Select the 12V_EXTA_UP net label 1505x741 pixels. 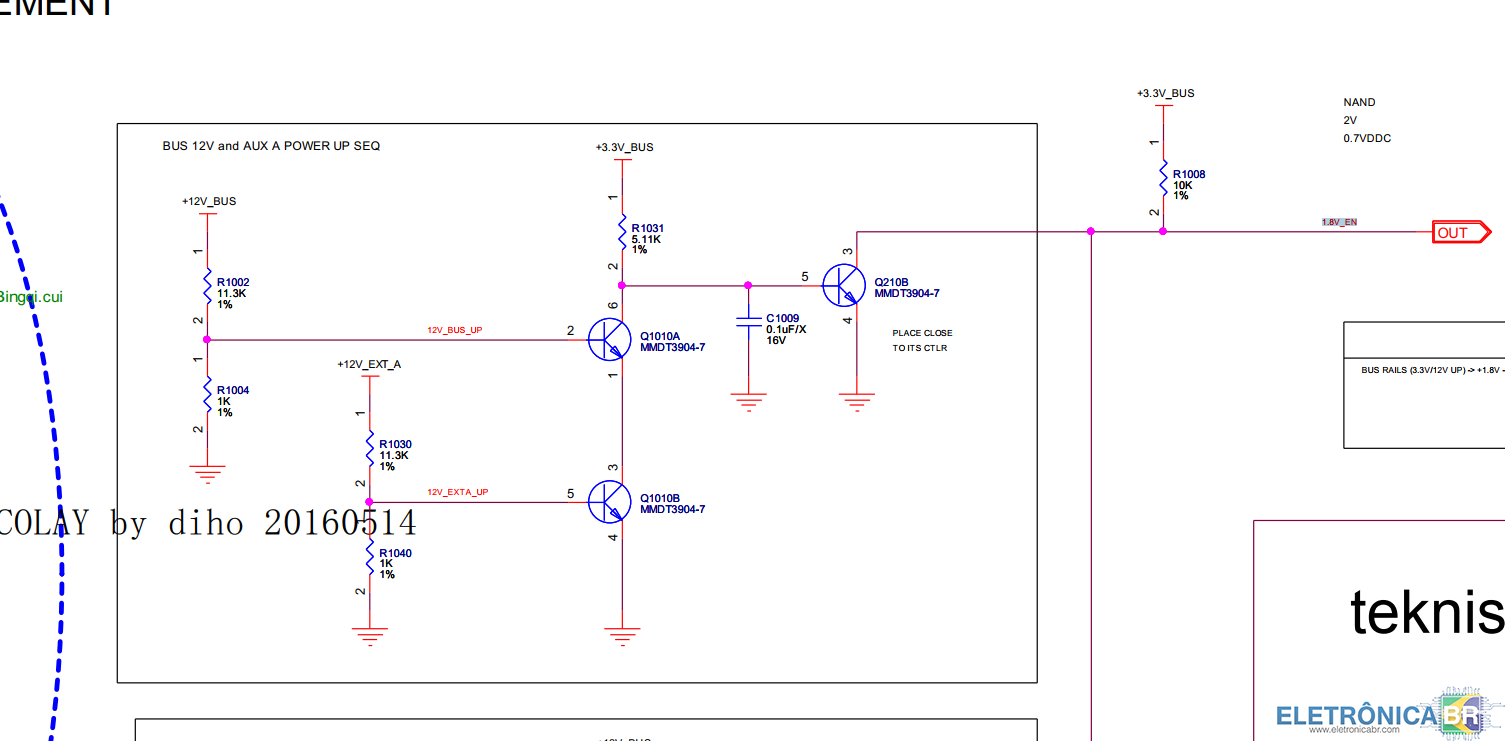coord(458,492)
